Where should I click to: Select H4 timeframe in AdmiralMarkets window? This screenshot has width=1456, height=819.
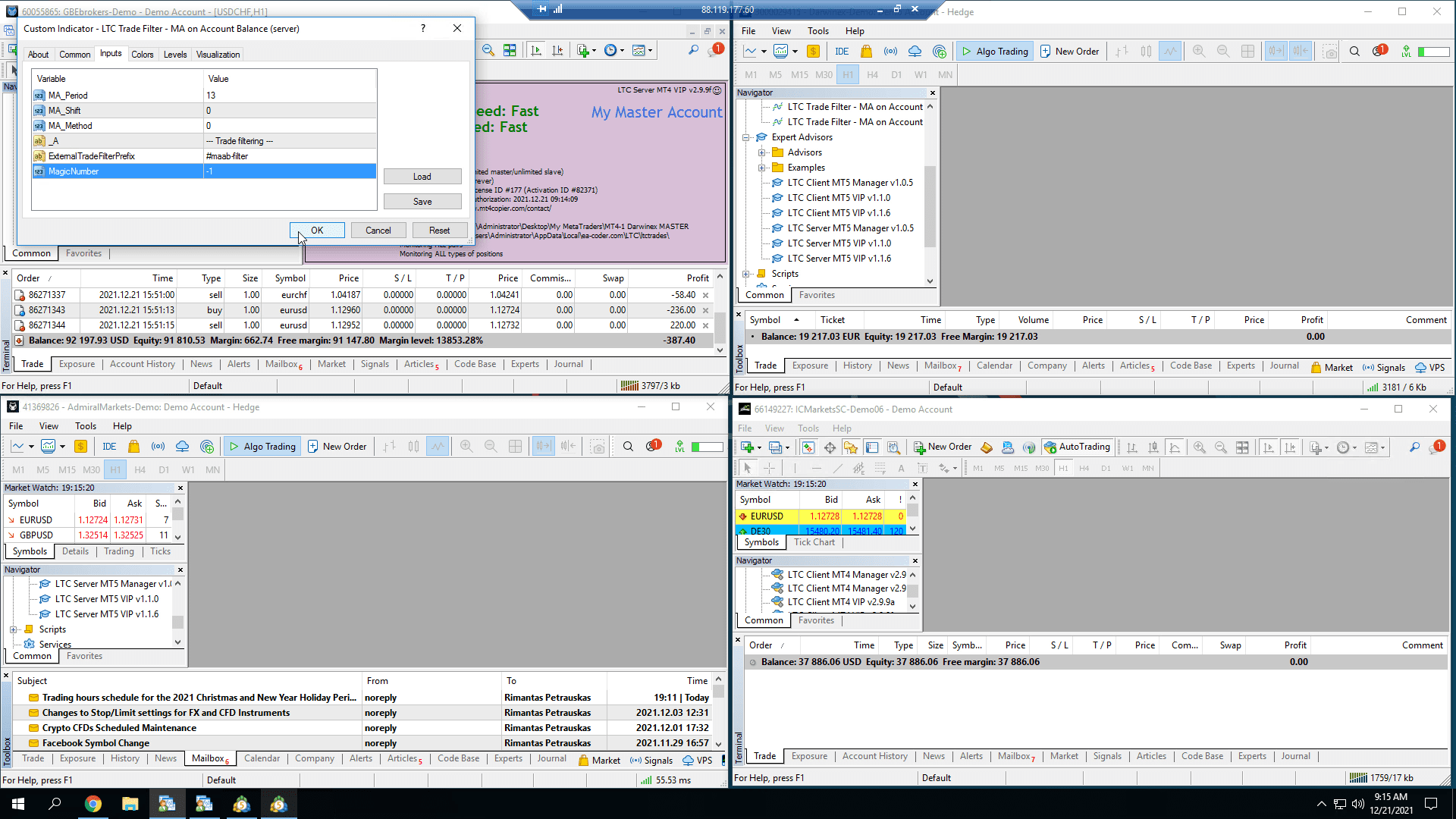(140, 470)
